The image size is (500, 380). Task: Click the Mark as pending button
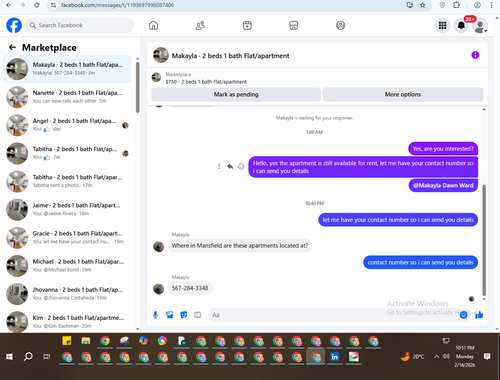click(x=236, y=94)
